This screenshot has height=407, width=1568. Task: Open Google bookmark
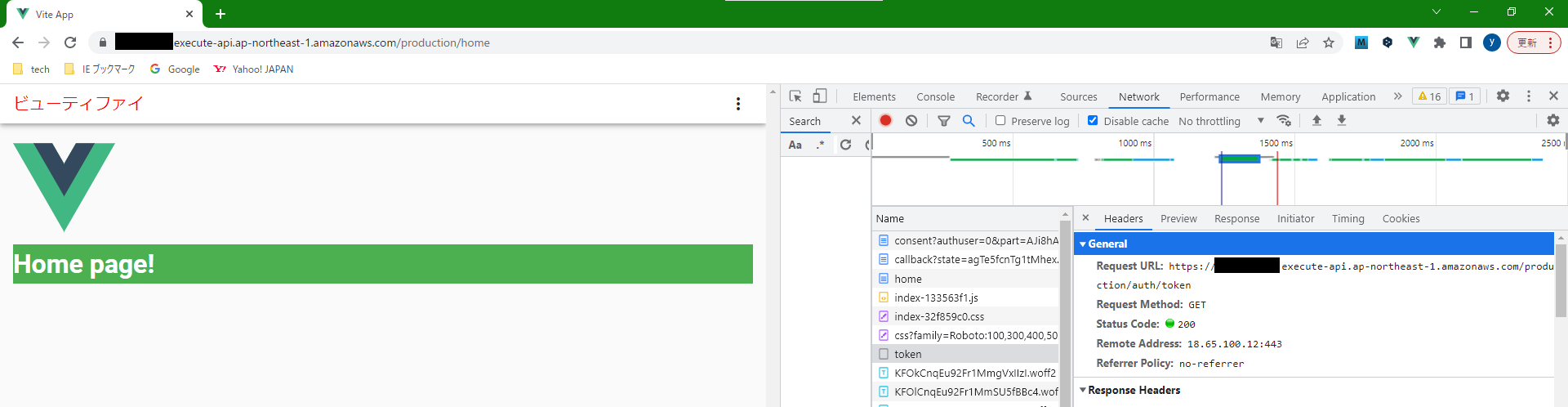coord(175,69)
